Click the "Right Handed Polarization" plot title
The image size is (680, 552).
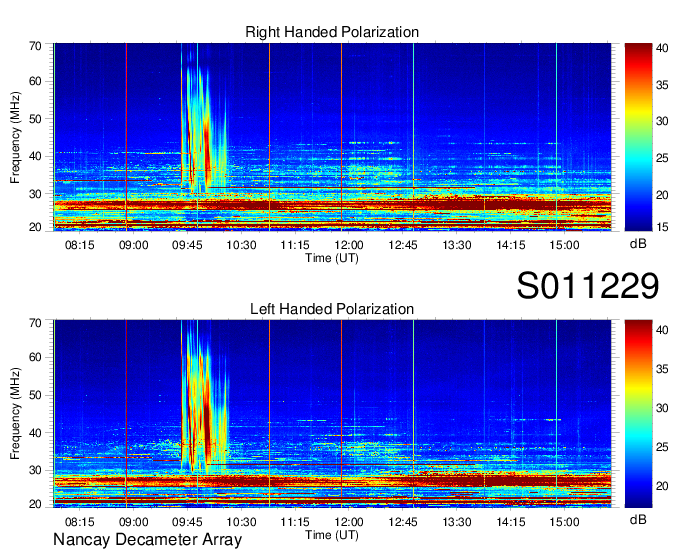332,32
